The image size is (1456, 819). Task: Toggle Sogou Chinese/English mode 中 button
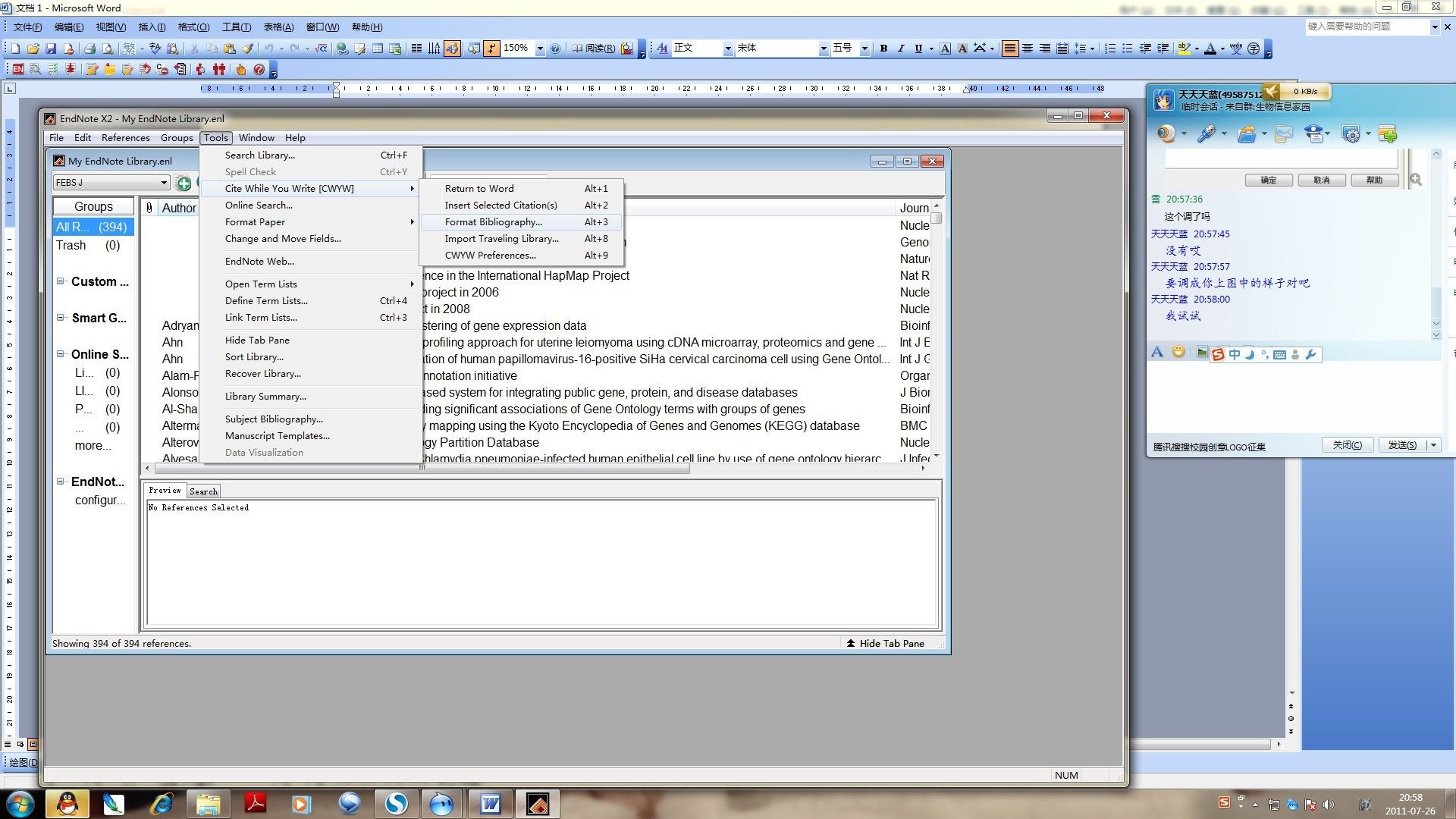pos(1235,354)
